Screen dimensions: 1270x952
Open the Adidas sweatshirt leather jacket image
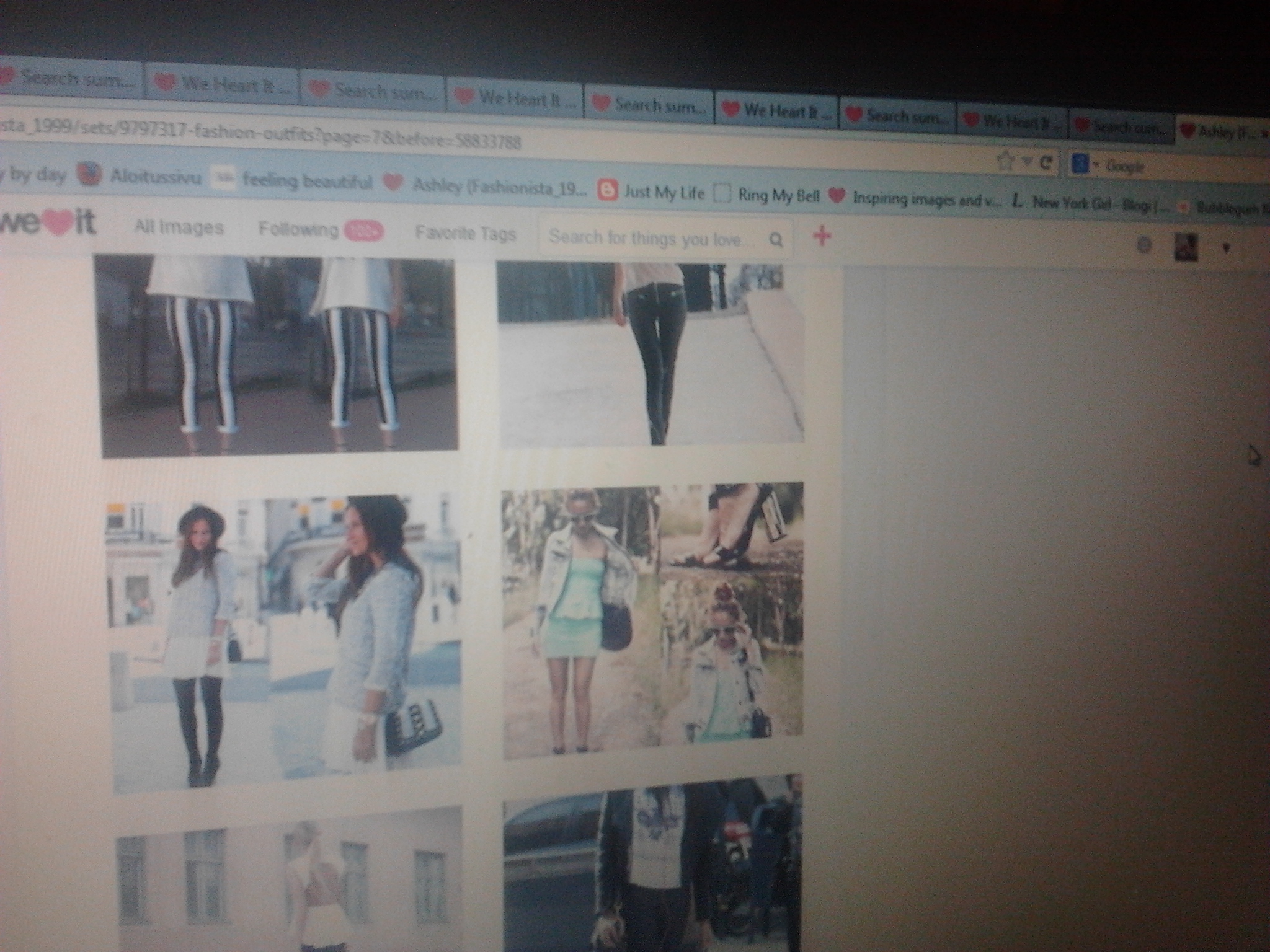652,864
